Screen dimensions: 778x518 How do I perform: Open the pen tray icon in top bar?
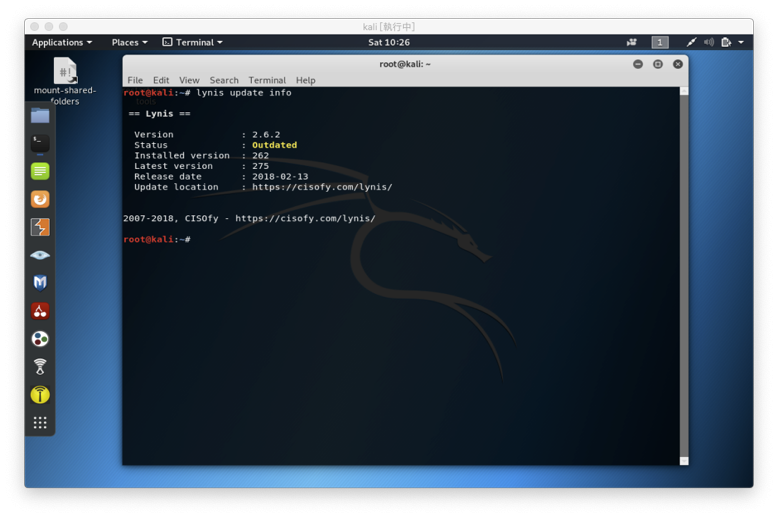[x=691, y=42]
